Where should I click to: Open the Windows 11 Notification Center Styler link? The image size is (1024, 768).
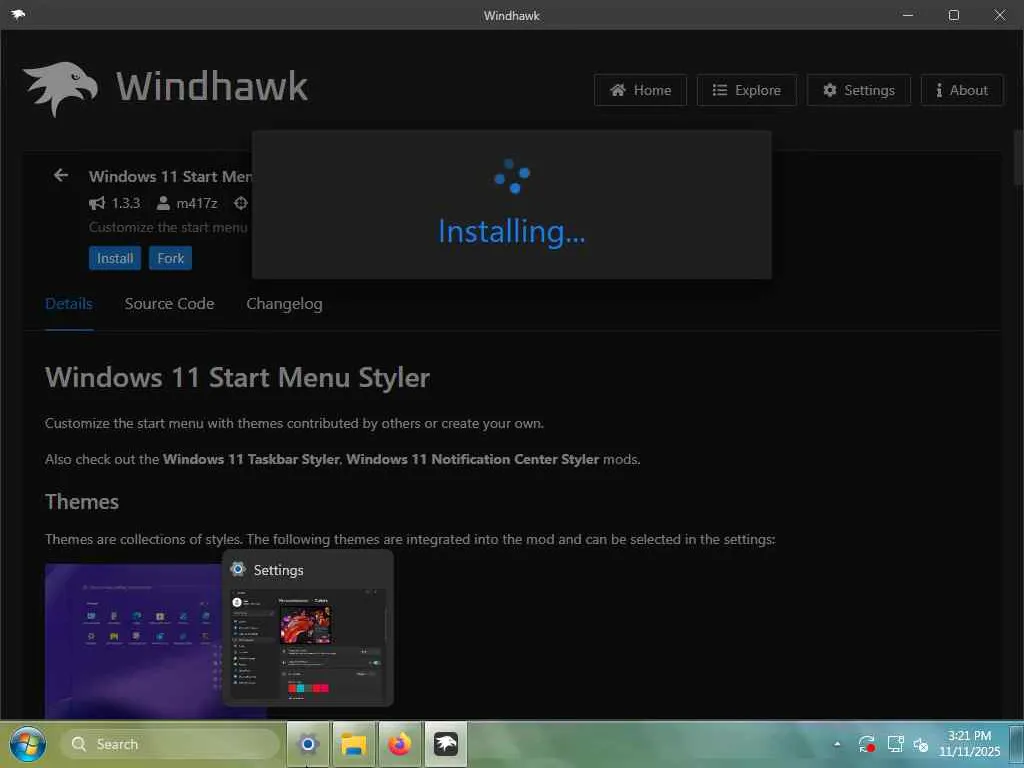click(x=472, y=459)
